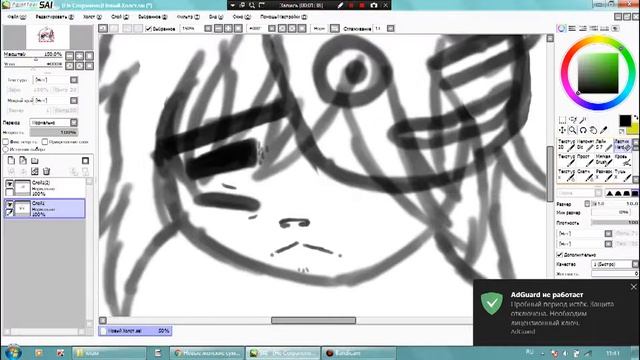Click the zoom in button in navigator

pos(80,56)
